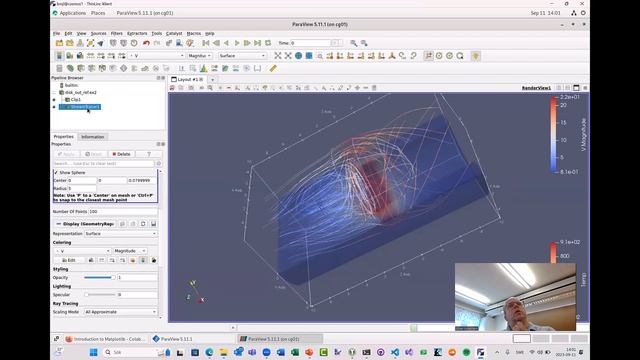The height and width of the screenshot is (360, 640).
Task: Toggle visibility eye of disk_out_ref.ex2
Action: (54, 93)
